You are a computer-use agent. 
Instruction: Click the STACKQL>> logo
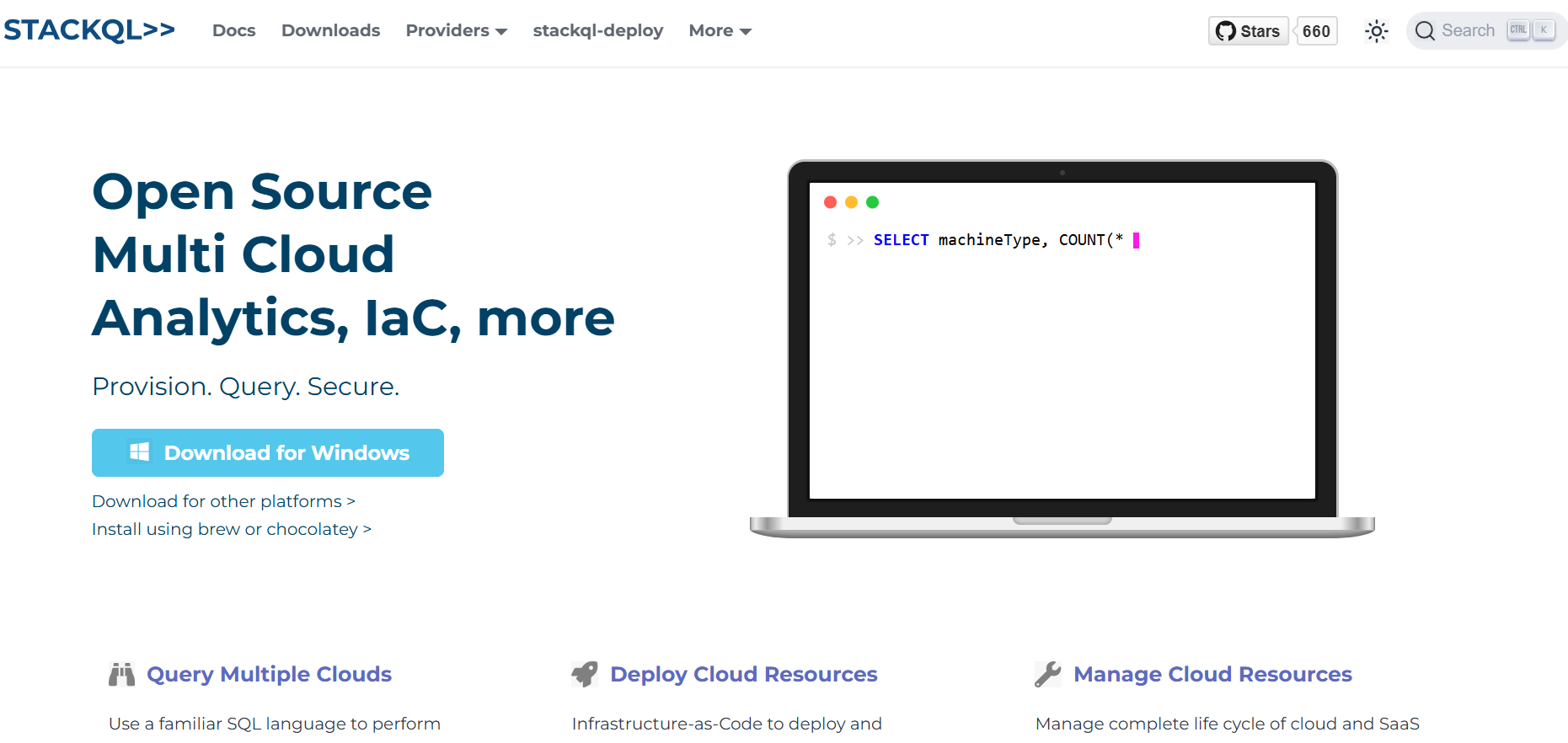pyautogui.click(x=89, y=29)
